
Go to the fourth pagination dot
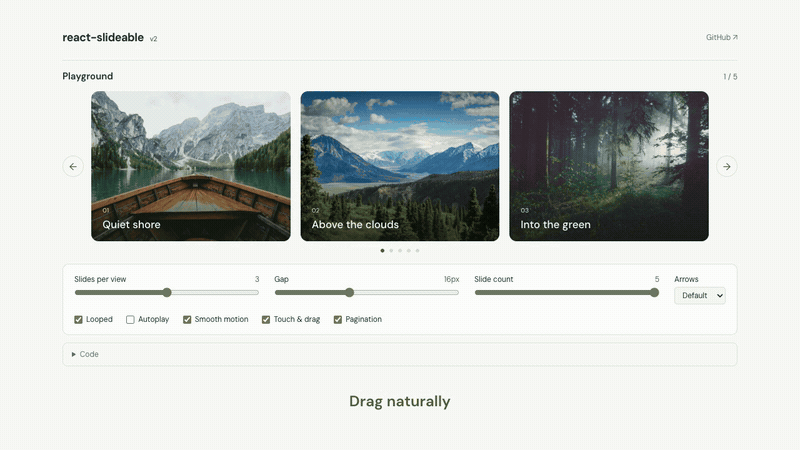click(x=409, y=251)
